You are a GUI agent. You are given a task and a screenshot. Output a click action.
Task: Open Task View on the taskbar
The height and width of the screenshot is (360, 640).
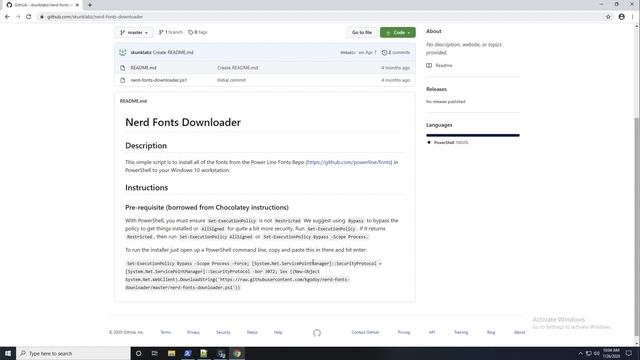coord(155,353)
